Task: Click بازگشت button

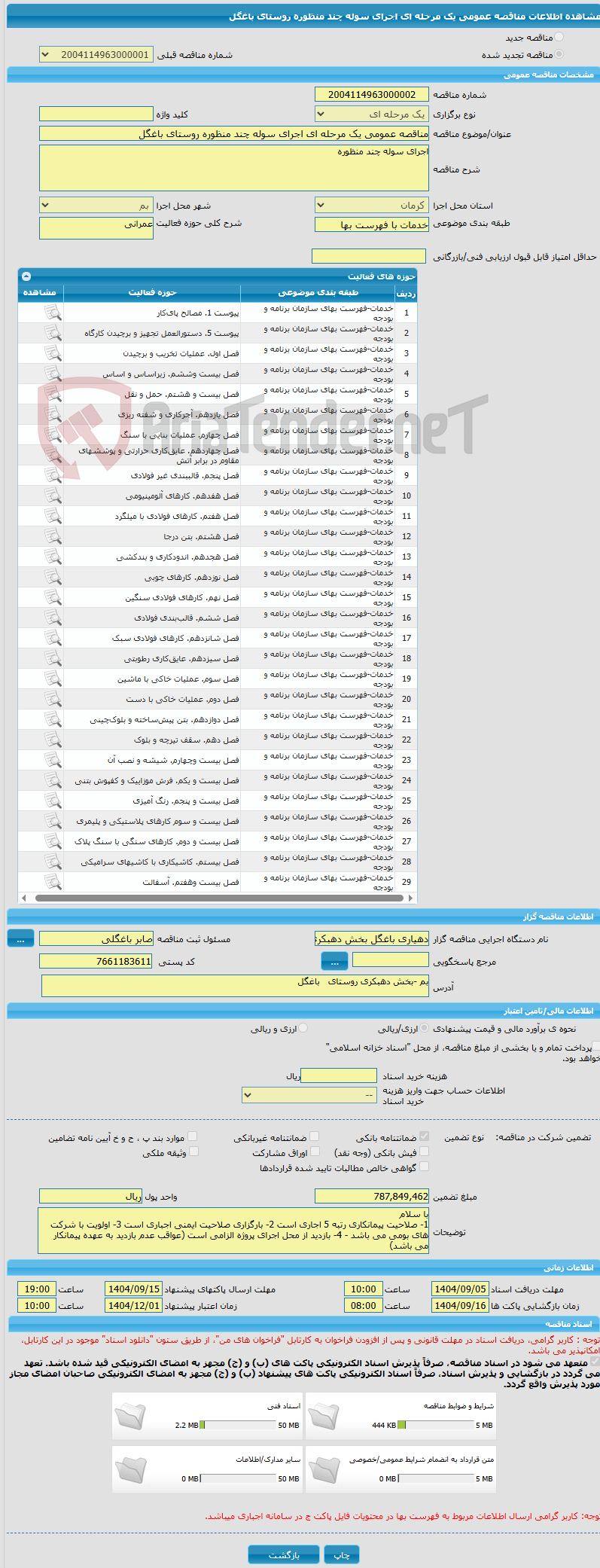Action: [x=284, y=1554]
